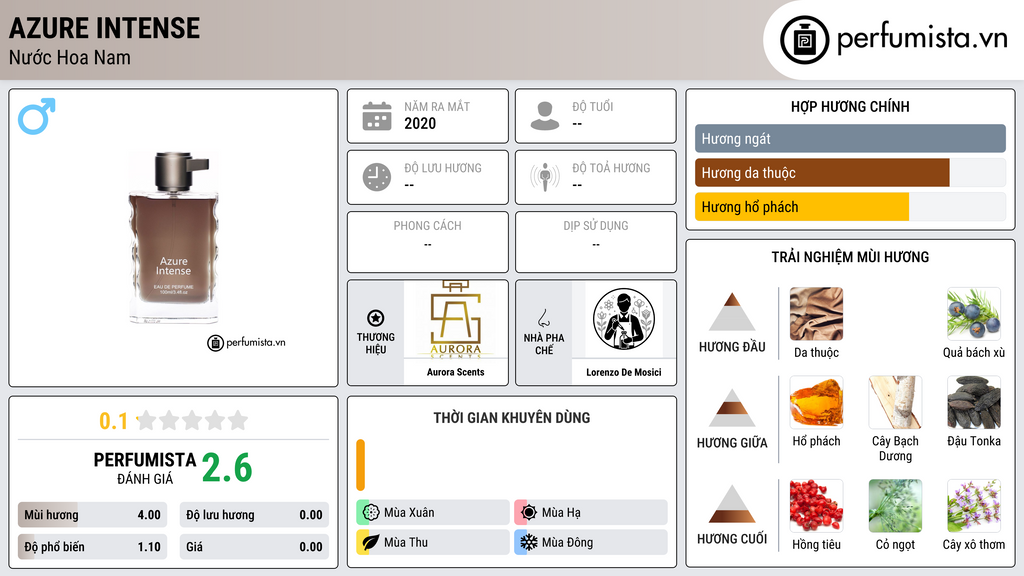1024x576 pixels.
Task: Click the Aurora Scents brand name
Action: [x=455, y=372]
